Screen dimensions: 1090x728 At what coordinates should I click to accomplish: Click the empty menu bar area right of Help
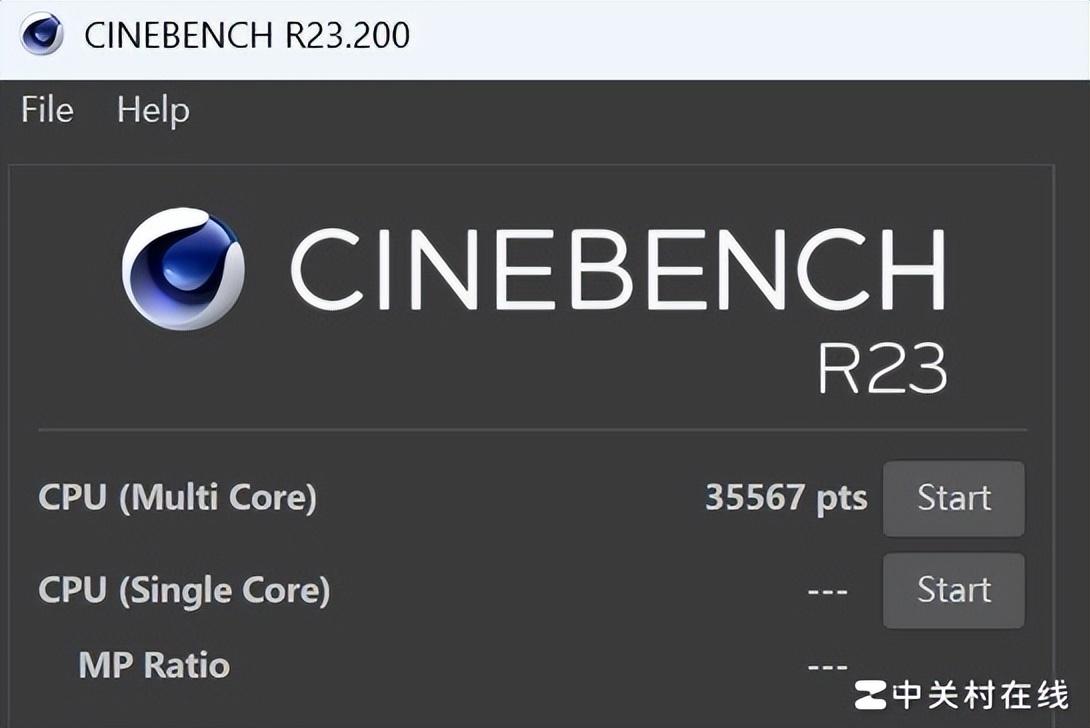(620, 109)
